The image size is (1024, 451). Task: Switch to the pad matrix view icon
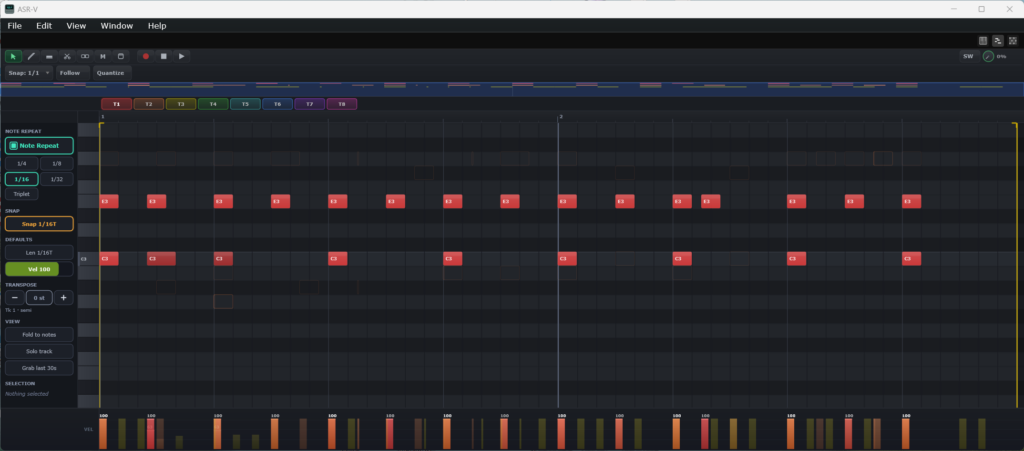(1013, 40)
